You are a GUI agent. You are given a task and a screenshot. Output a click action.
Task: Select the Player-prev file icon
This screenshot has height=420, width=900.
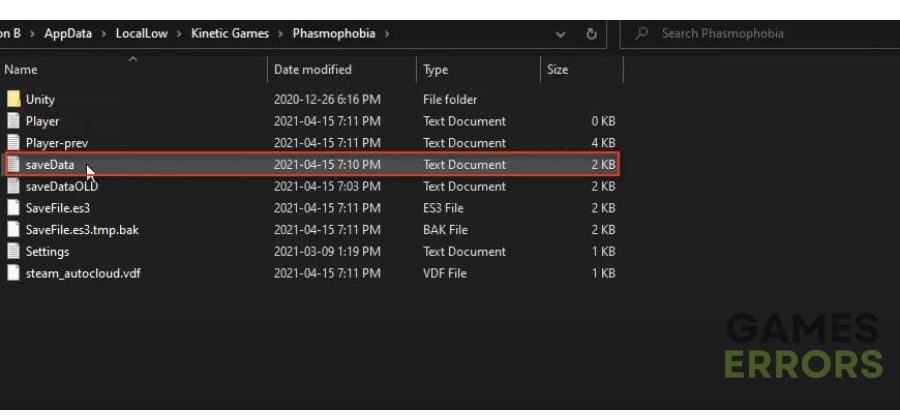tap(14, 143)
